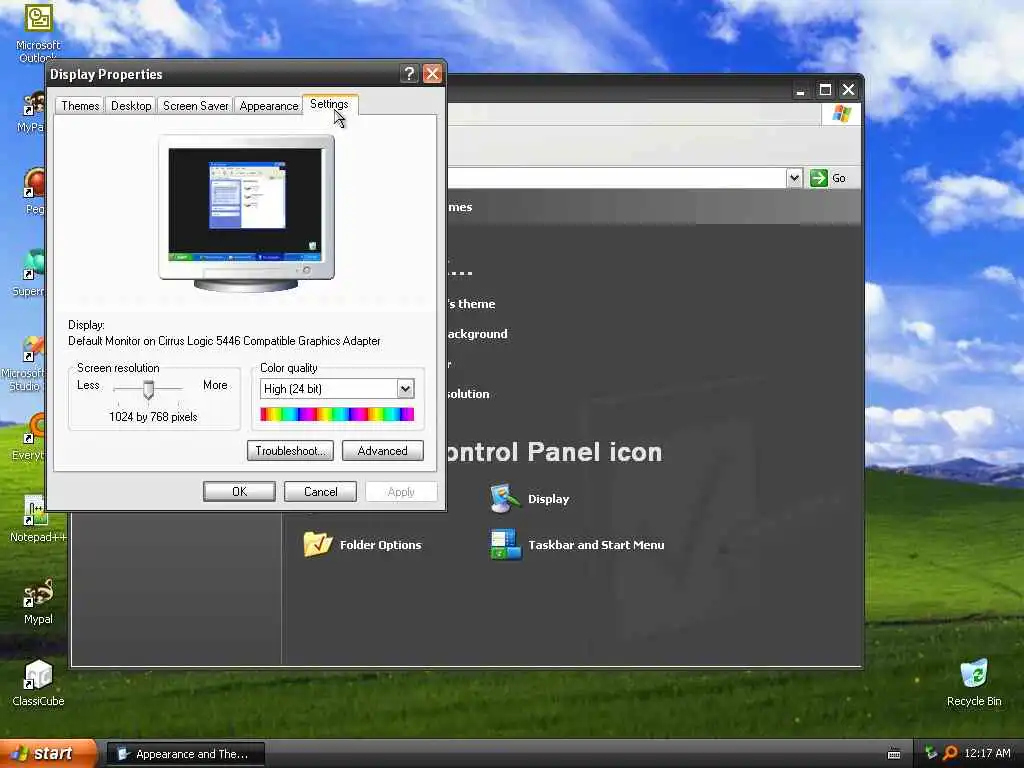Image resolution: width=1024 pixels, height=768 pixels.
Task: Click the Appearance and Themes taskbar button
Action: pyautogui.click(x=185, y=754)
